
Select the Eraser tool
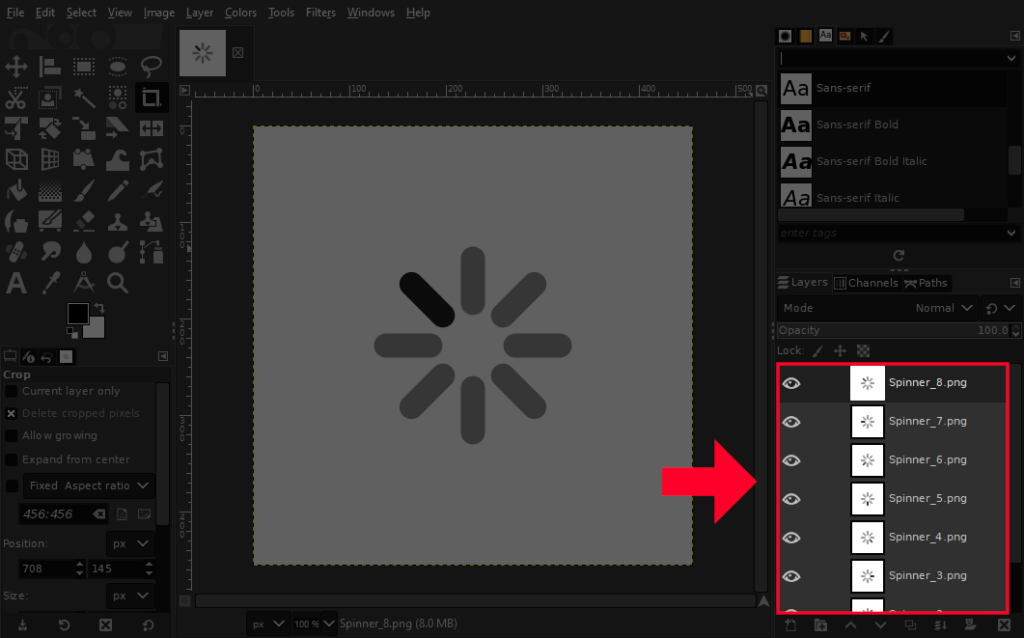point(84,221)
